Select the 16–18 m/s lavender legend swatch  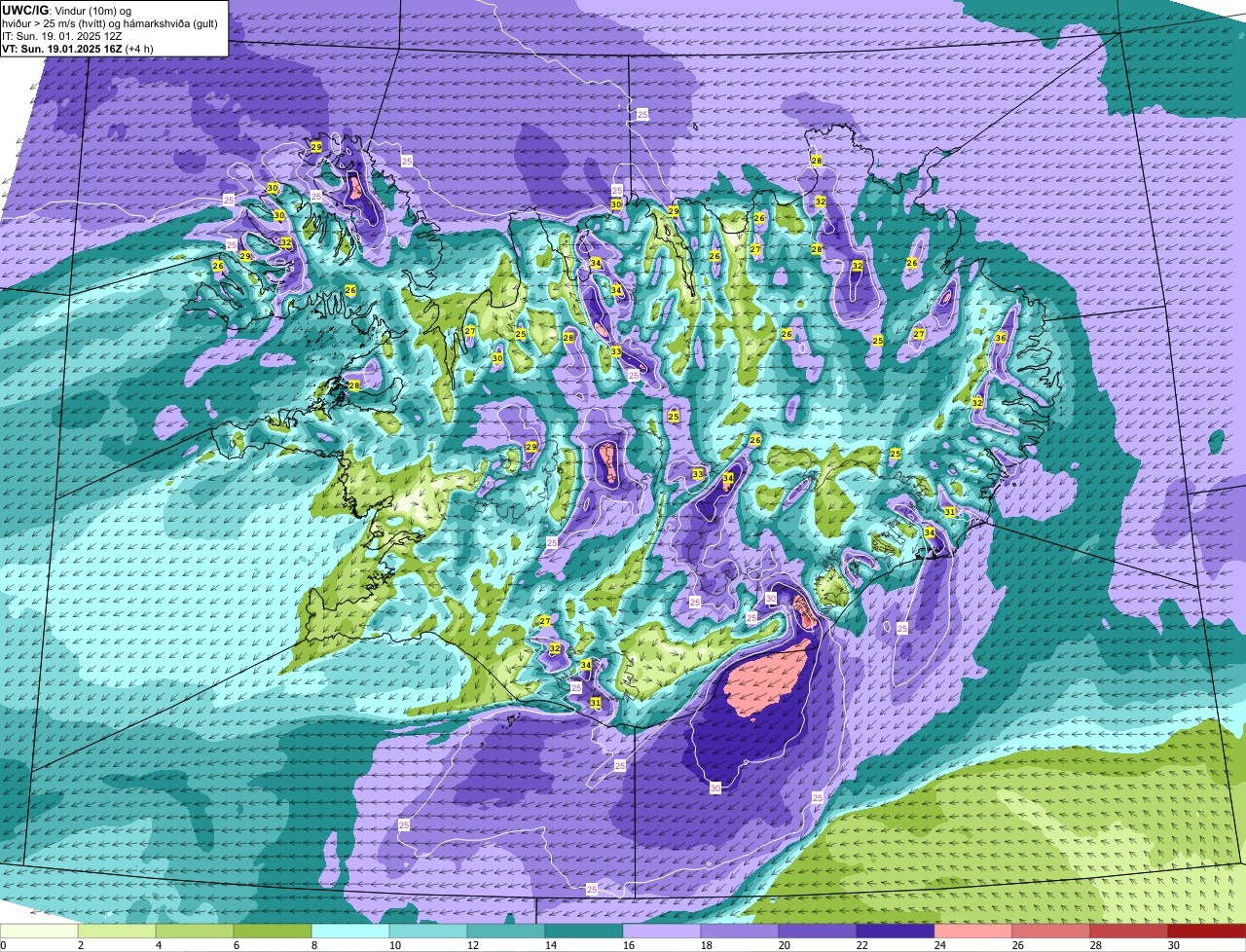pyautogui.click(x=662, y=931)
